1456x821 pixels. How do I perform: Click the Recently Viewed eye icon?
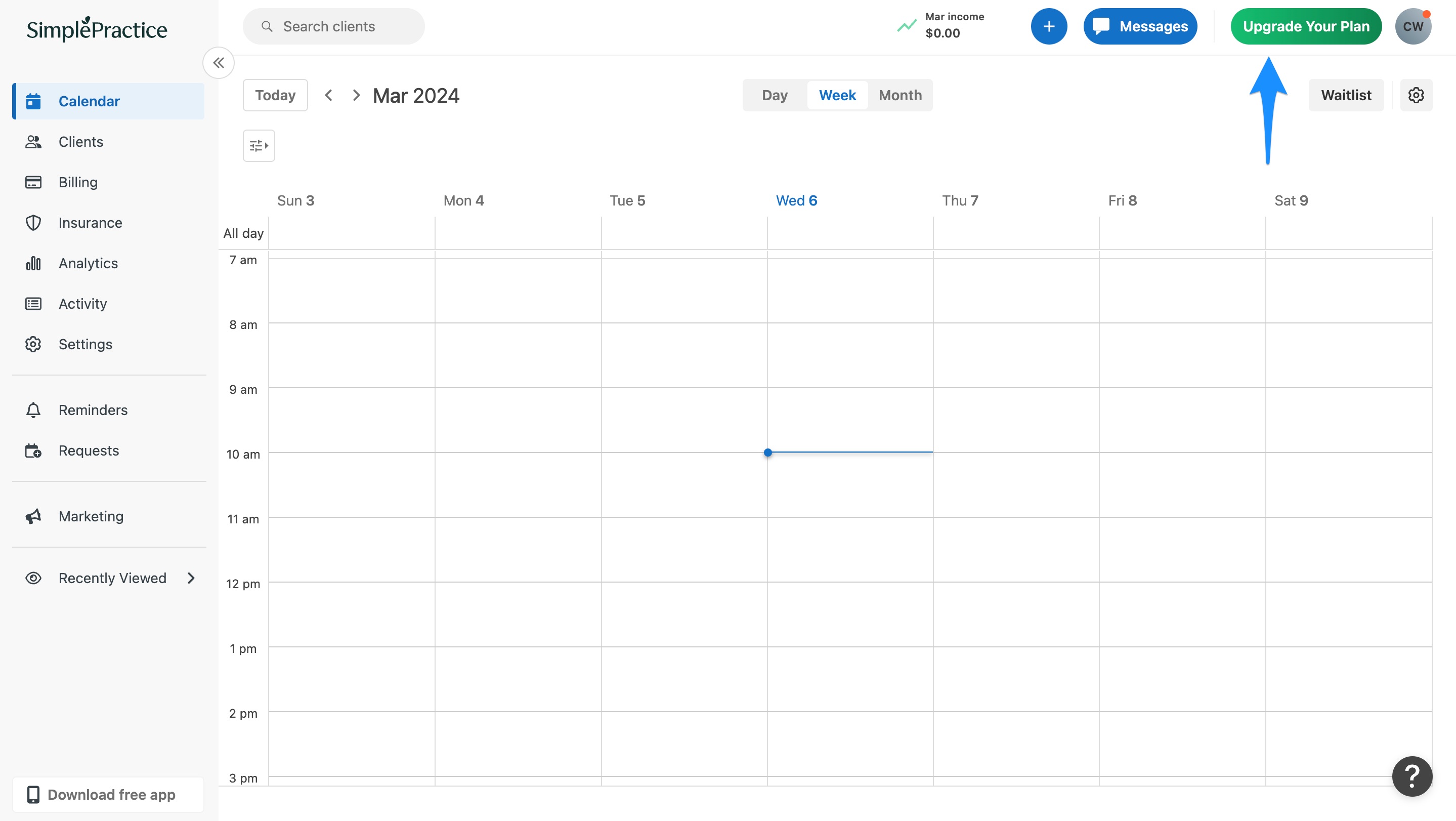tap(33, 578)
